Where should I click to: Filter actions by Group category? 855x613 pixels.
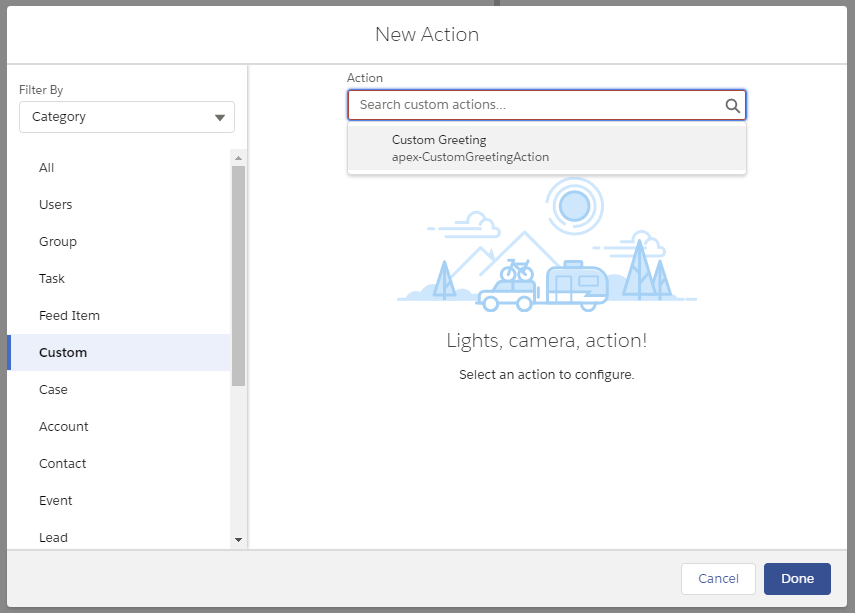pyautogui.click(x=57, y=241)
